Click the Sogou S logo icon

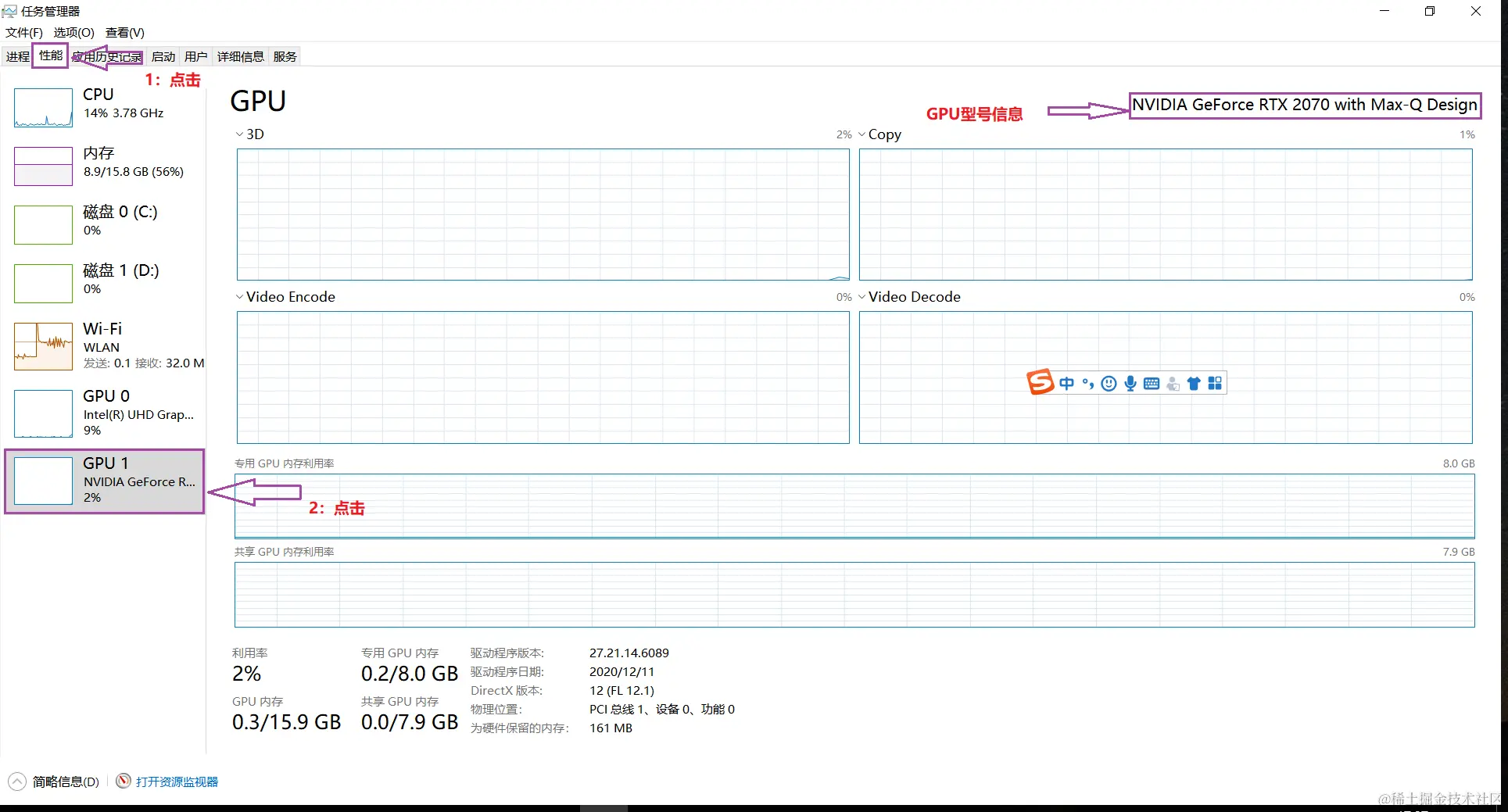(1040, 382)
